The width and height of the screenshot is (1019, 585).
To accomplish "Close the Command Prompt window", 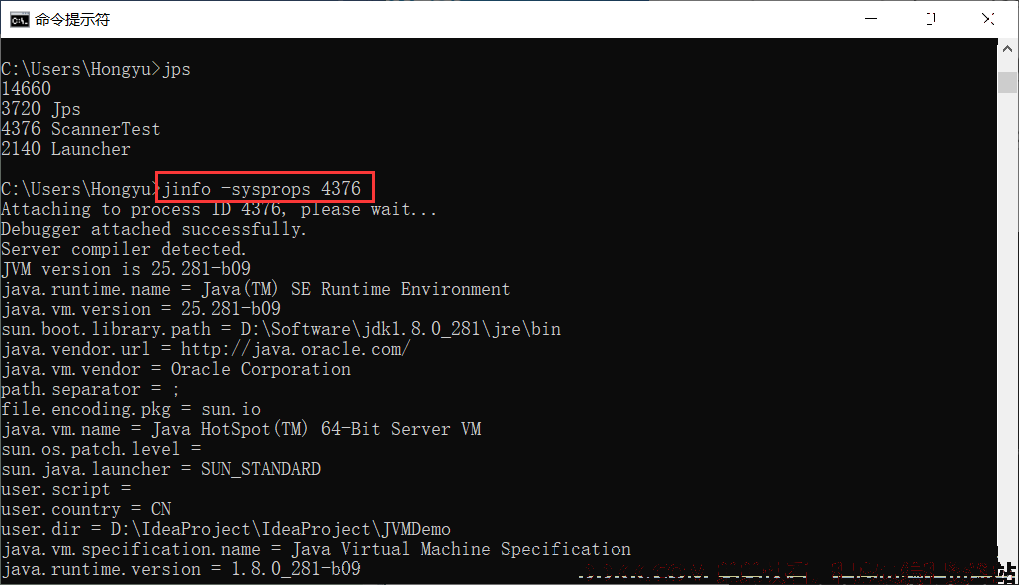I will coord(988,19).
